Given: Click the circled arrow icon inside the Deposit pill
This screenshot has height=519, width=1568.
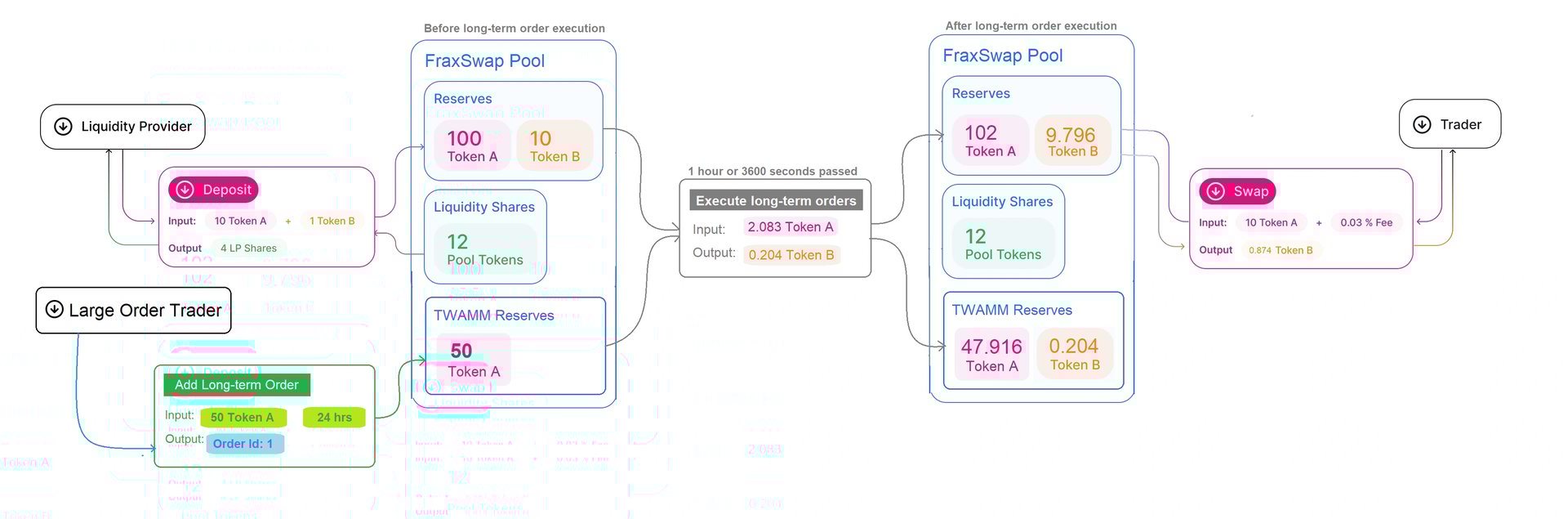Looking at the screenshot, I should tap(185, 190).
